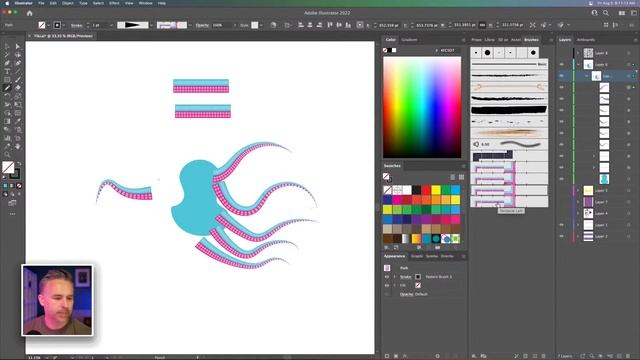The height and width of the screenshot is (360, 640).
Task: Select the Basic brush in Brushes panel
Action: [509, 64]
